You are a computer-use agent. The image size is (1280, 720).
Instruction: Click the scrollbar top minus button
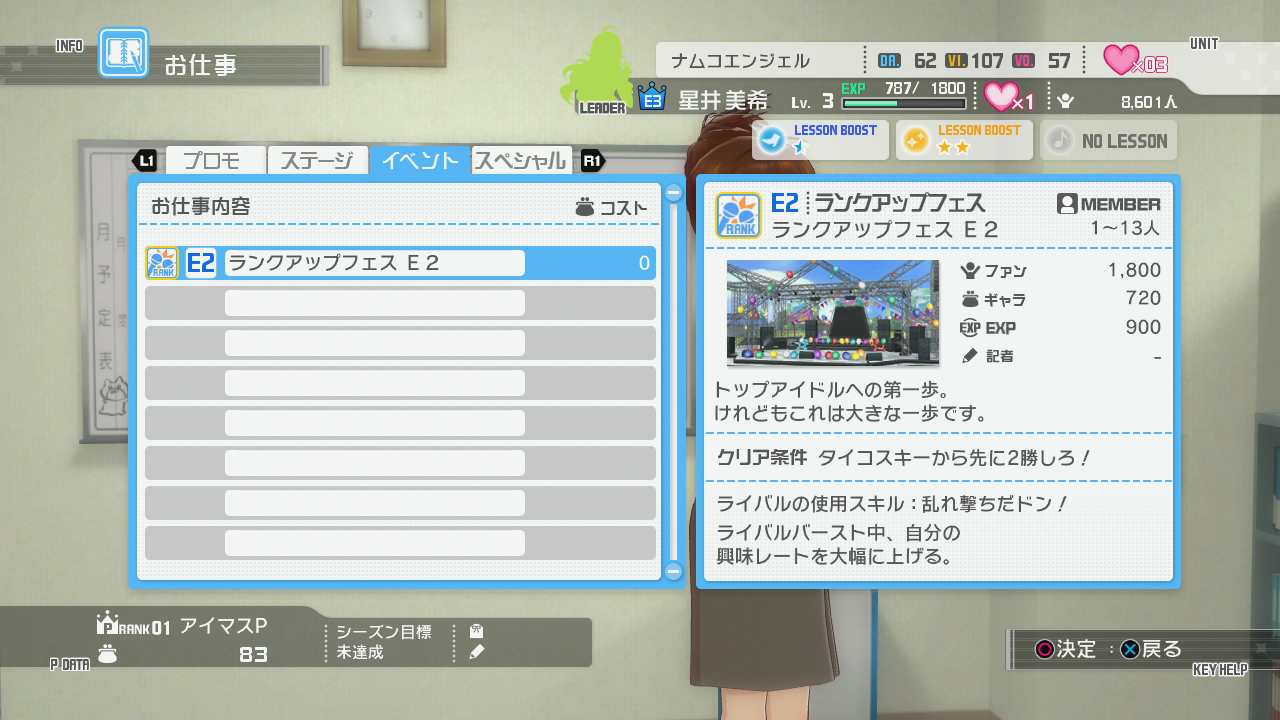tap(673, 193)
